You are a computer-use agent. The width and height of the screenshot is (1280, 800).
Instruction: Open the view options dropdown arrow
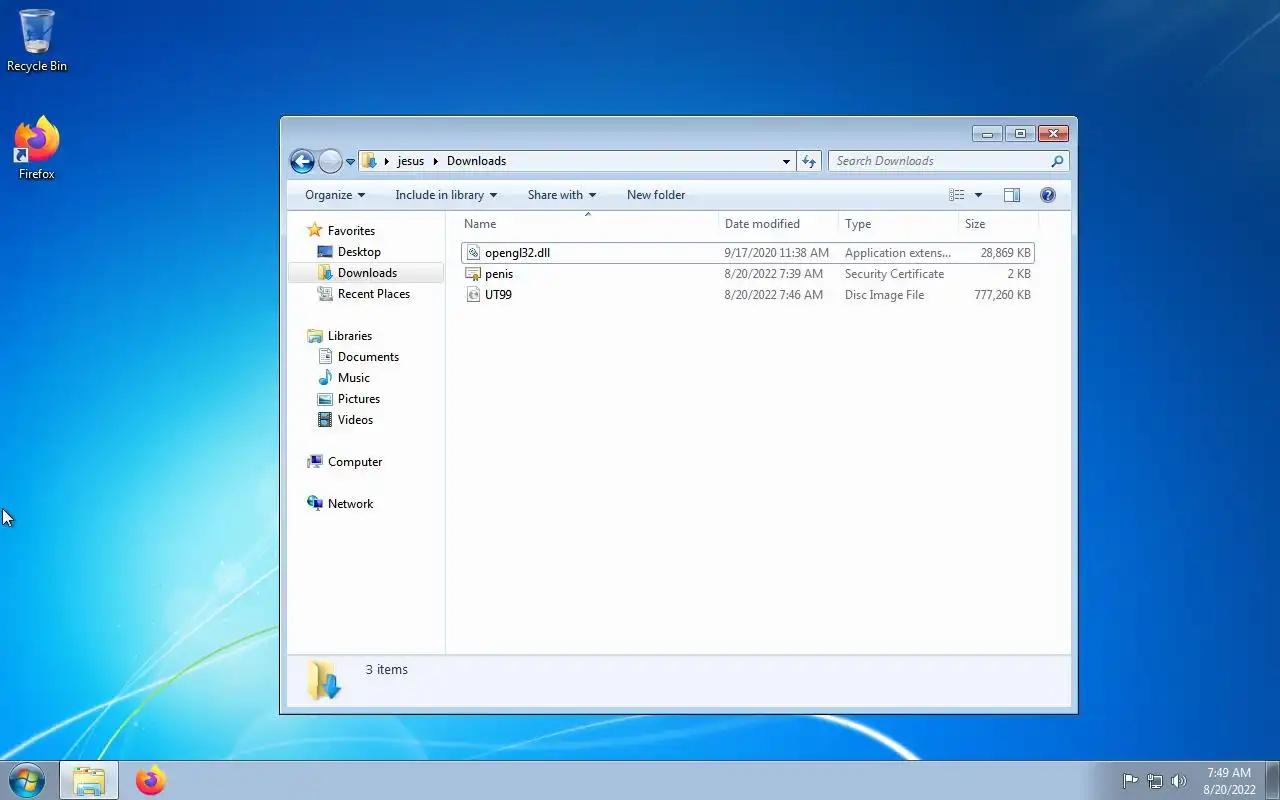[978, 195]
